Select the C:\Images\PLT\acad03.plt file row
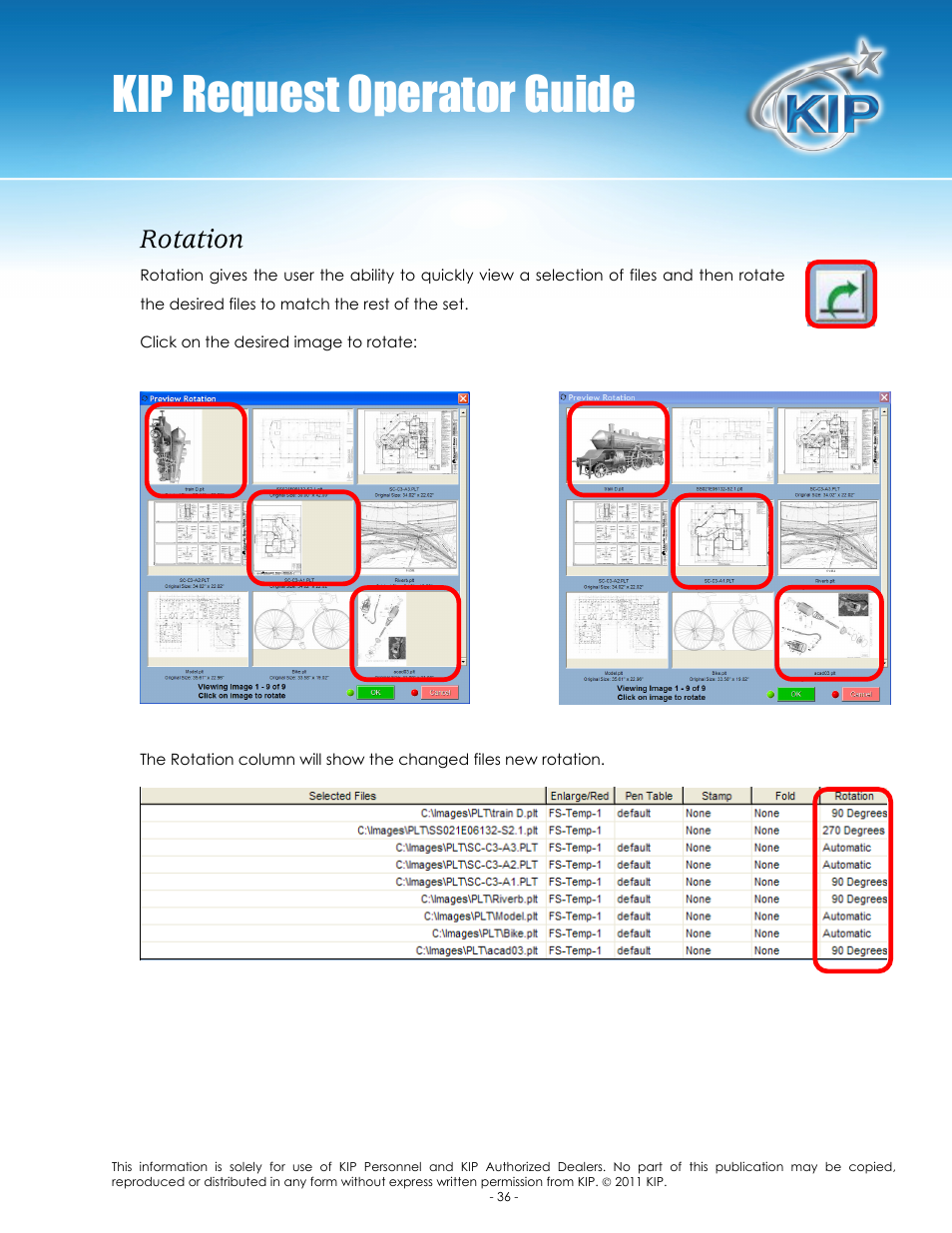 [x=514, y=950]
